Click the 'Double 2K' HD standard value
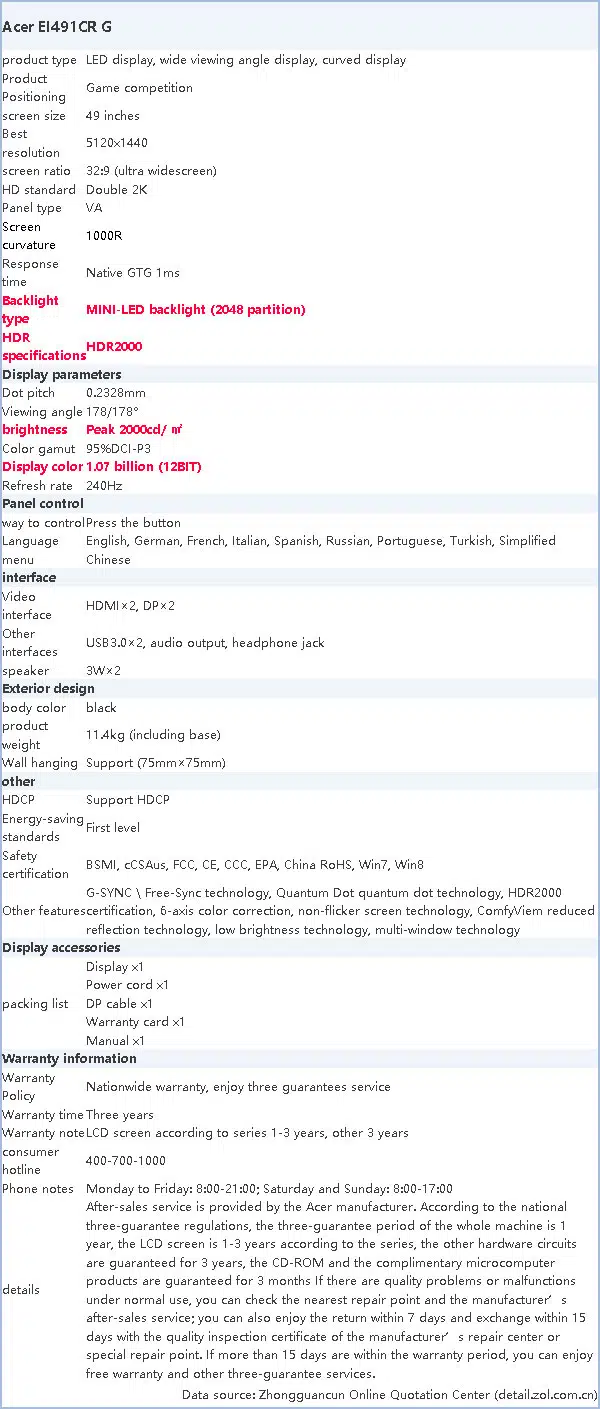Viewport: 600px width, 1409px height. pos(117,190)
